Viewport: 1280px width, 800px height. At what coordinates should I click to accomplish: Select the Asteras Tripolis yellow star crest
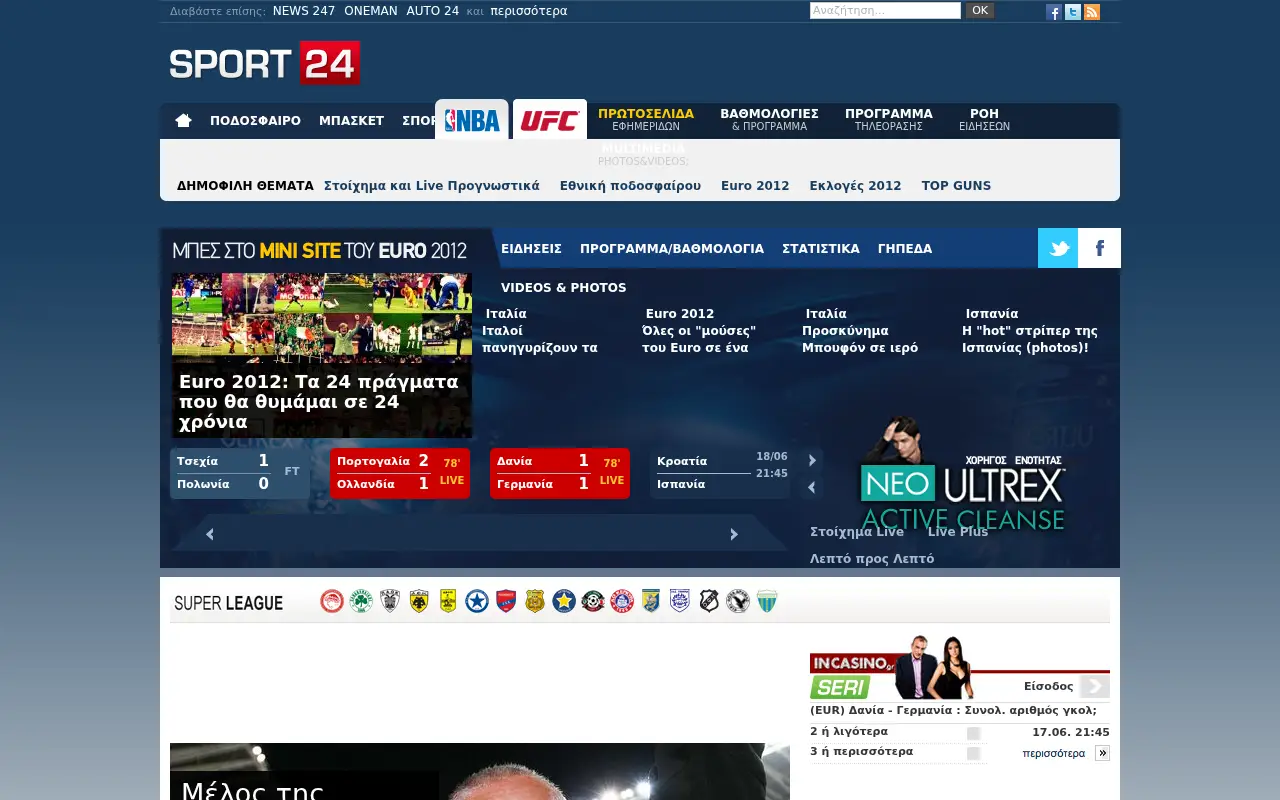(x=564, y=601)
